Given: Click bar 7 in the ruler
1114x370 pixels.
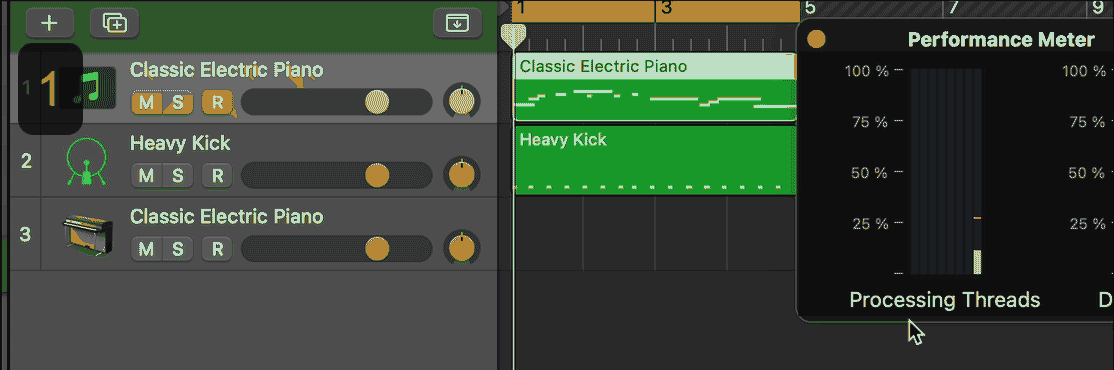Looking at the screenshot, I should [953, 9].
